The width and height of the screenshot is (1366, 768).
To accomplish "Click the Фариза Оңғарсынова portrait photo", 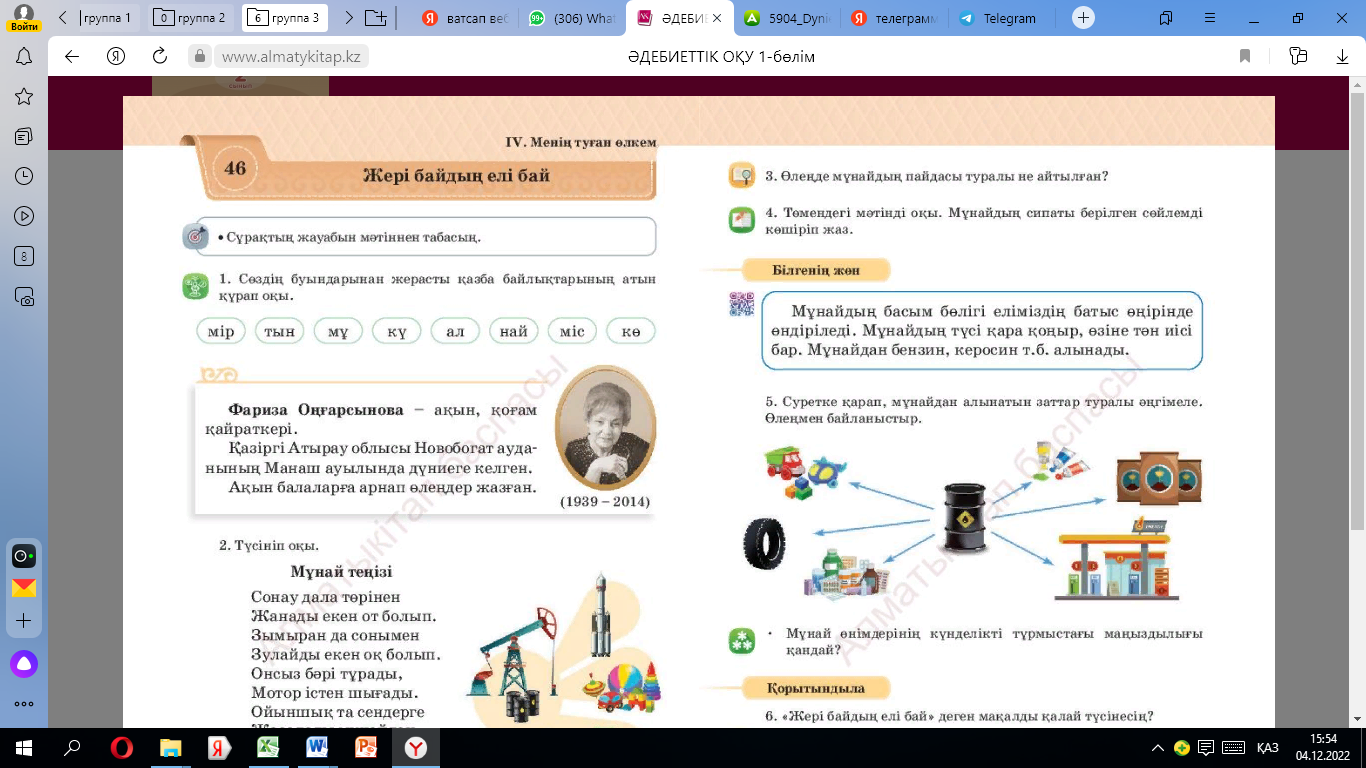I will 605,427.
